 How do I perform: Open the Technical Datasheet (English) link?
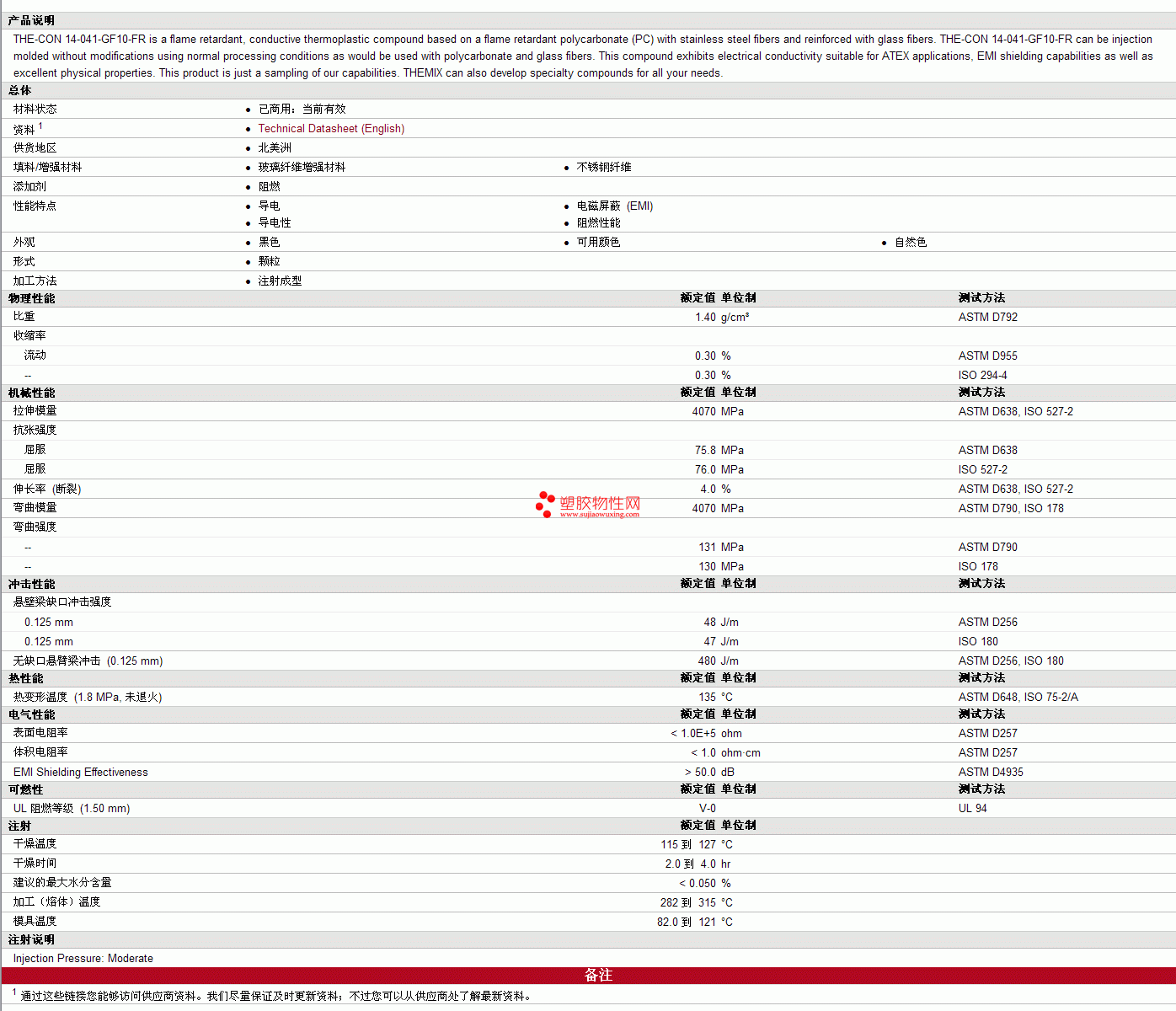pos(331,129)
